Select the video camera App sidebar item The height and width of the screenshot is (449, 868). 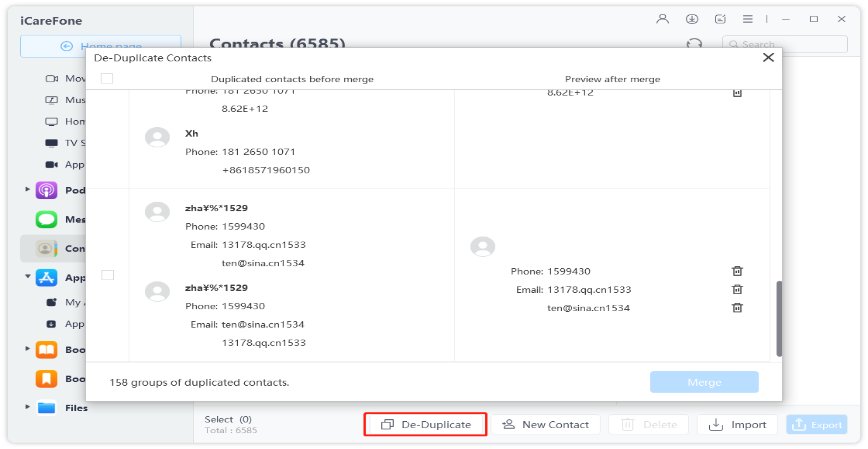(65, 164)
